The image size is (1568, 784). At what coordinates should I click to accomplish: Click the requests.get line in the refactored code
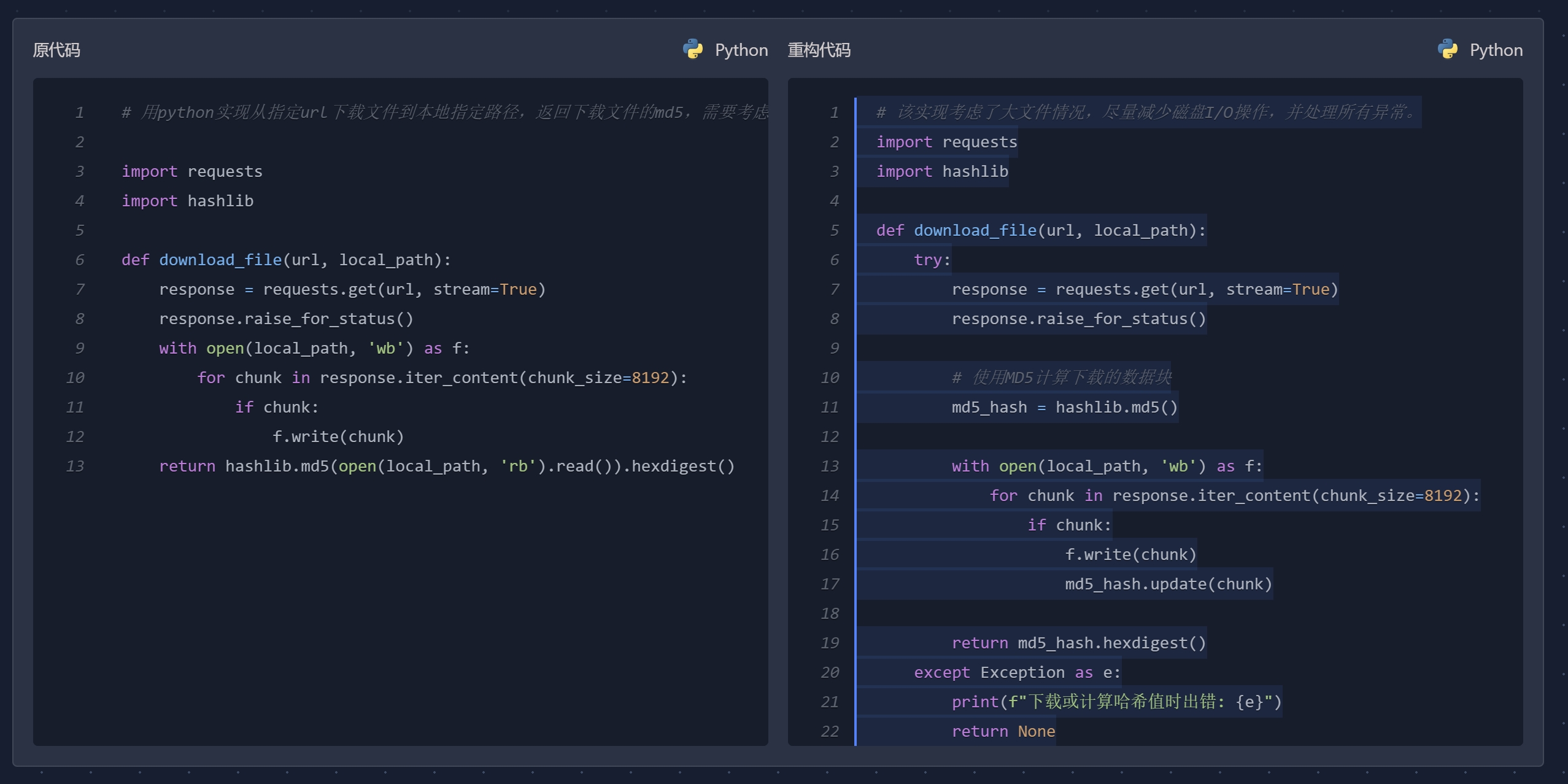(x=1145, y=289)
